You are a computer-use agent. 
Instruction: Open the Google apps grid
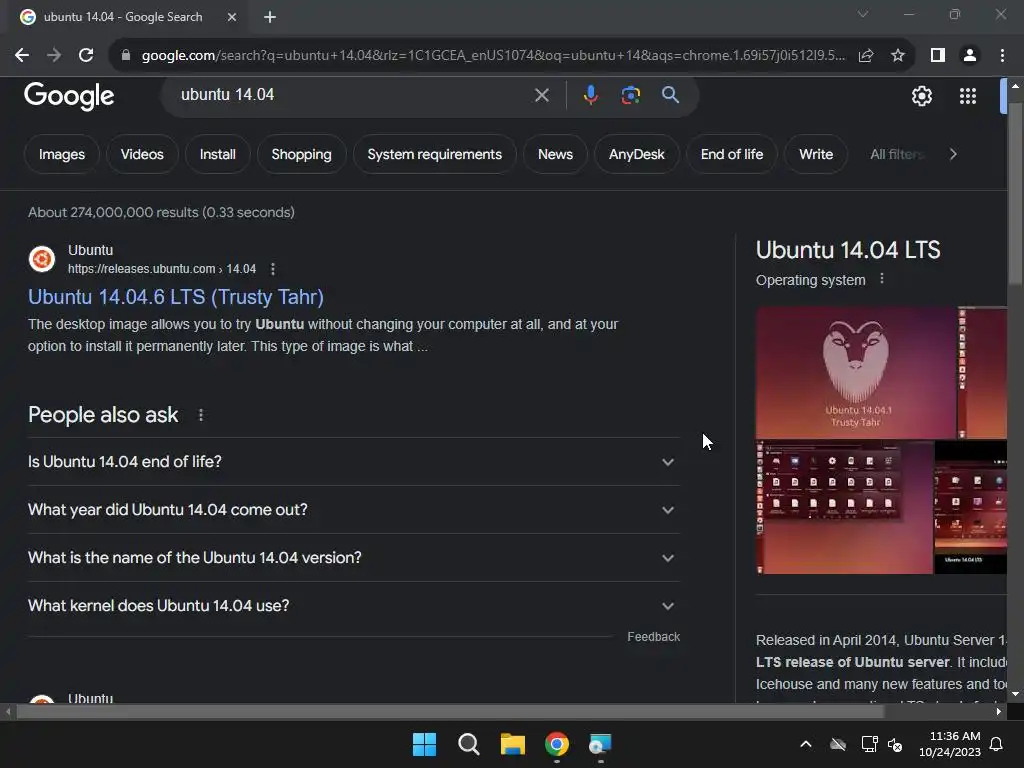[x=968, y=96]
